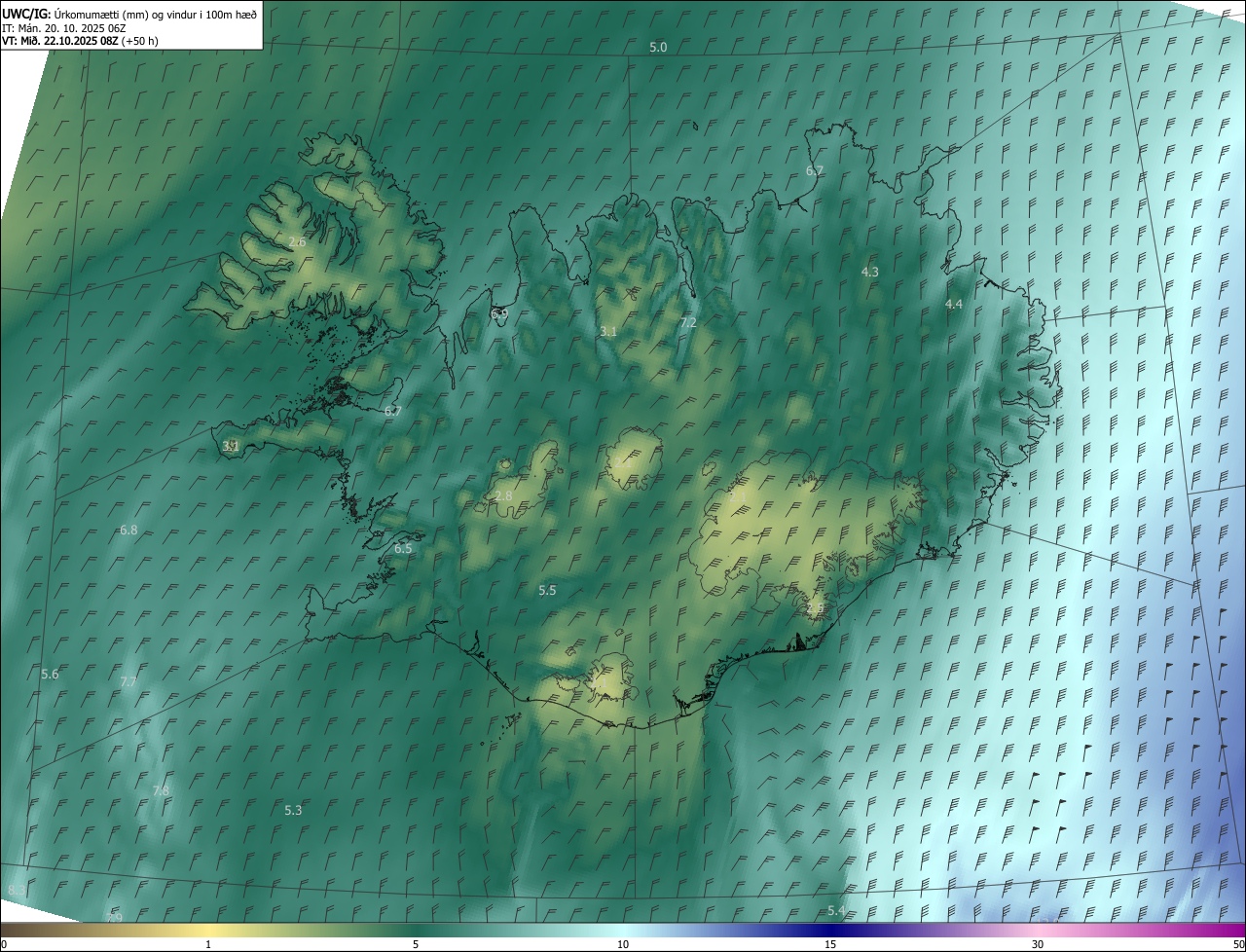Click the 2.6 value in the Westfjords
Viewport: 1246px width, 952px height.
pyautogui.click(x=298, y=241)
